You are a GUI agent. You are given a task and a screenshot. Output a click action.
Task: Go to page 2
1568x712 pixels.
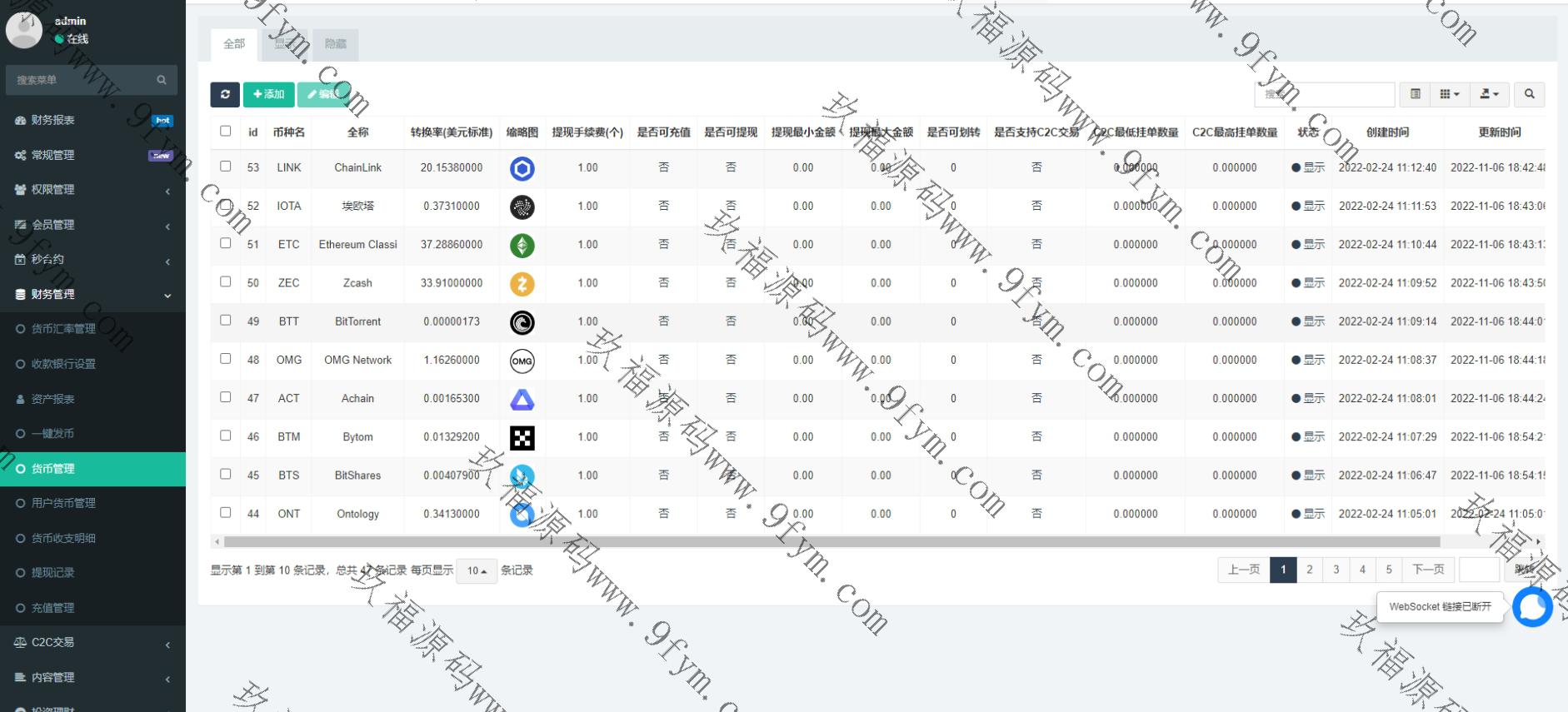pyautogui.click(x=1310, y=570)
